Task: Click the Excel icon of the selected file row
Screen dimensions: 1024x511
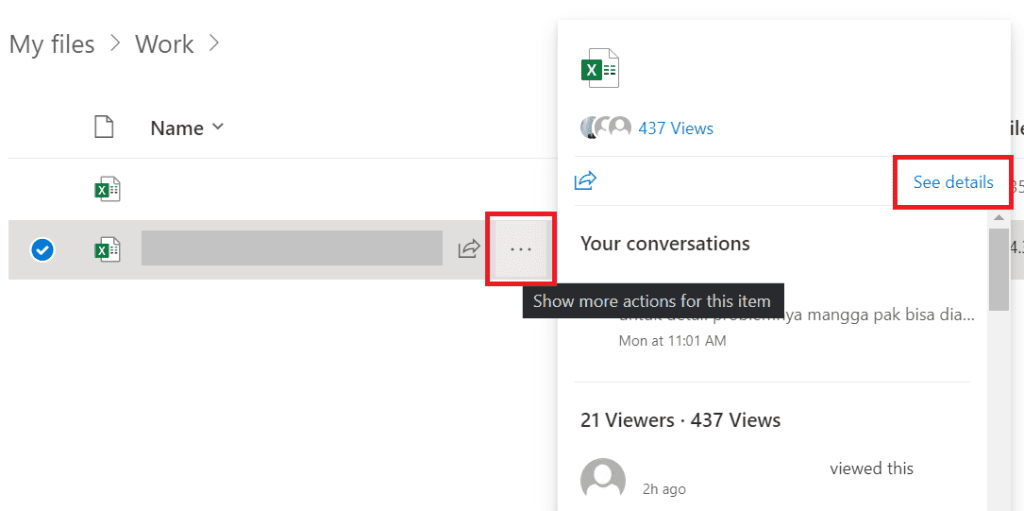Action: coord(106,250)
